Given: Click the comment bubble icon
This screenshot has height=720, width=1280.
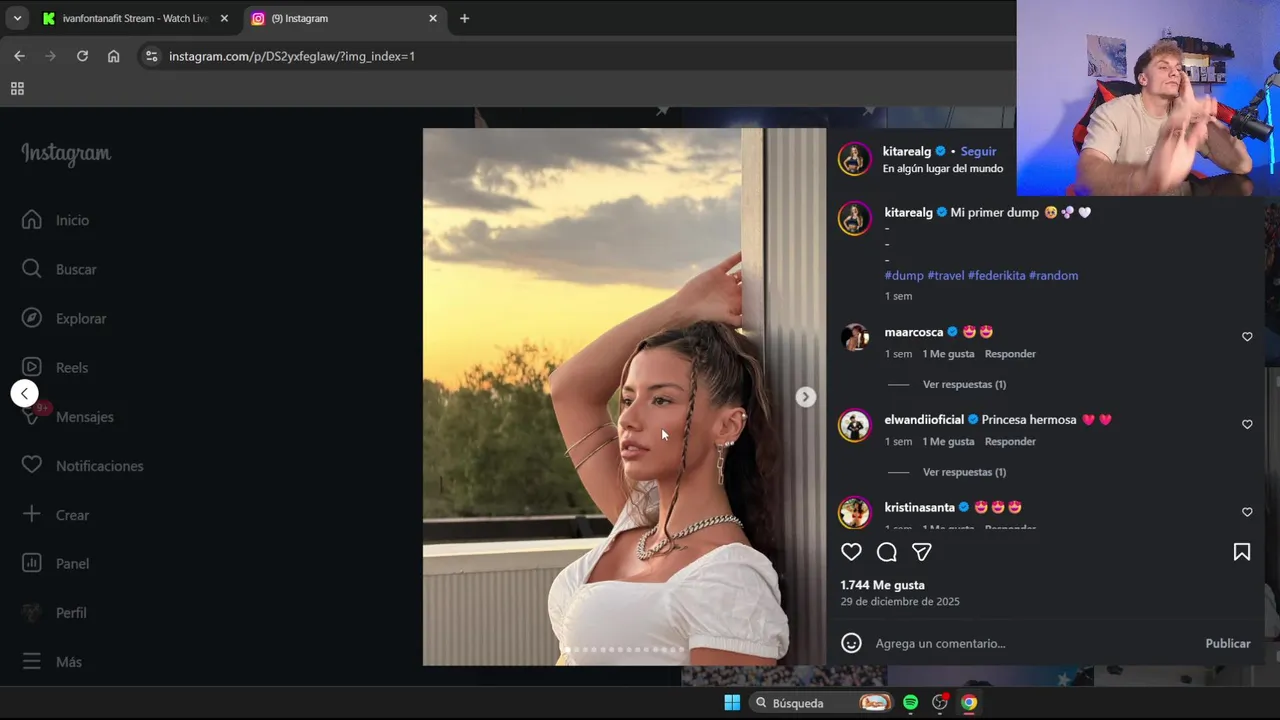Looking at the screenshot, I should coord(887,552).
